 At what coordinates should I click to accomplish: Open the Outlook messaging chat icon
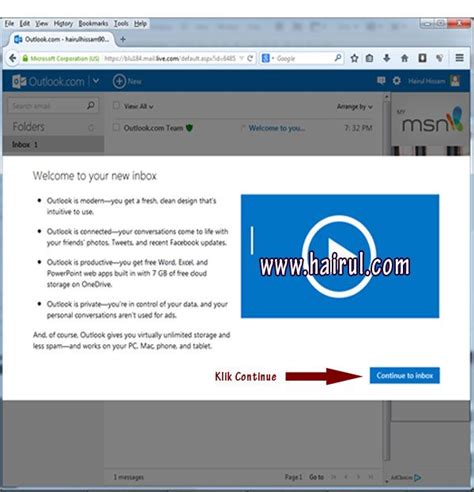pyautogui.click(x=381, y=81)
